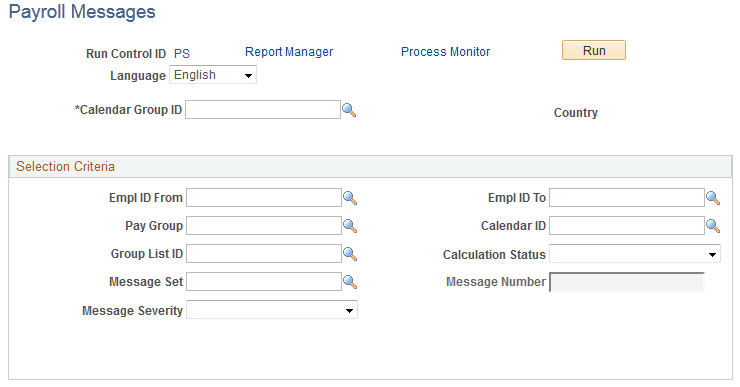Click the Selection Criteria header
The width and height of the screenshot is (740, 387).
(370, 167)
